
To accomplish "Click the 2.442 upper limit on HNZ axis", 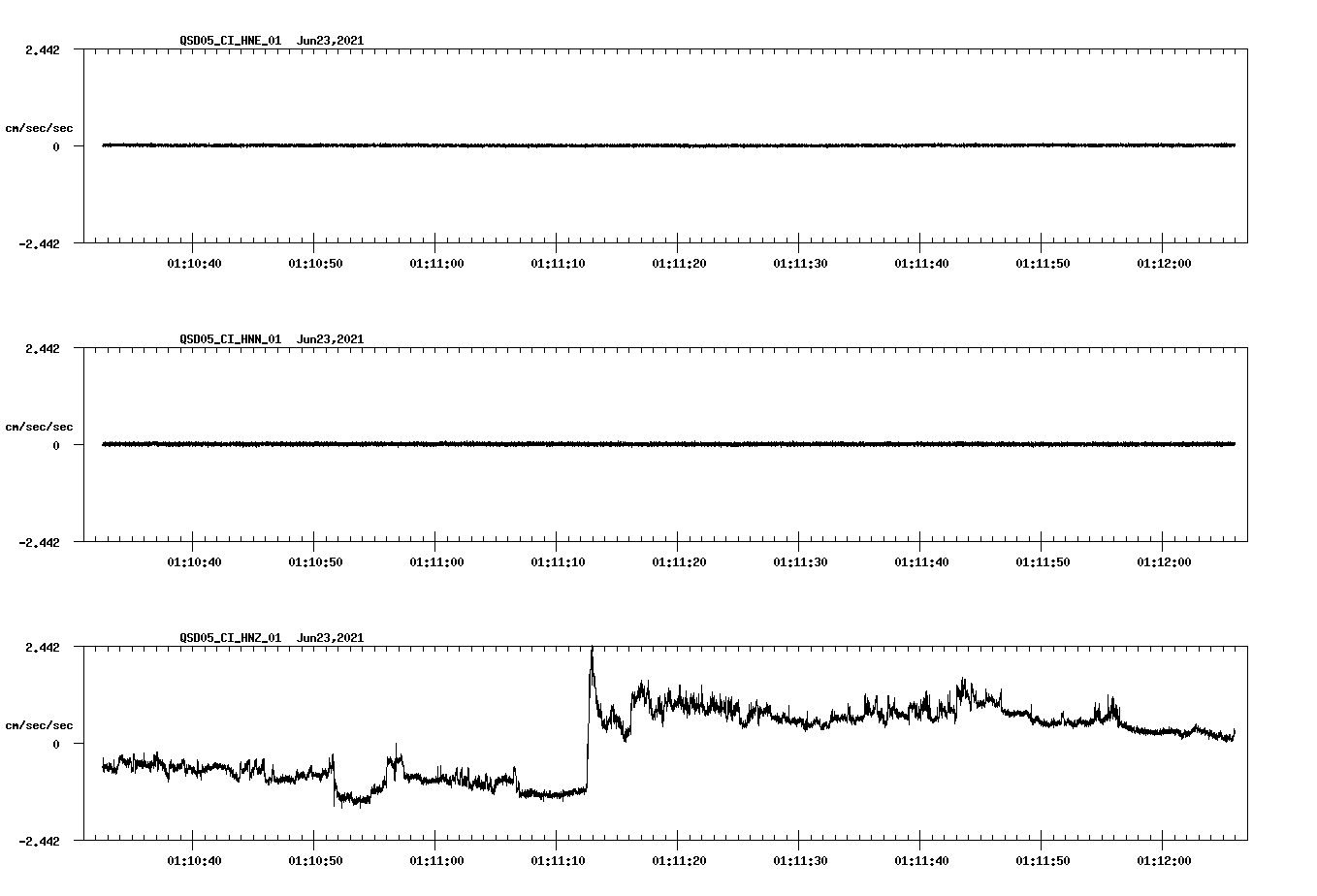I will (43, 647).
